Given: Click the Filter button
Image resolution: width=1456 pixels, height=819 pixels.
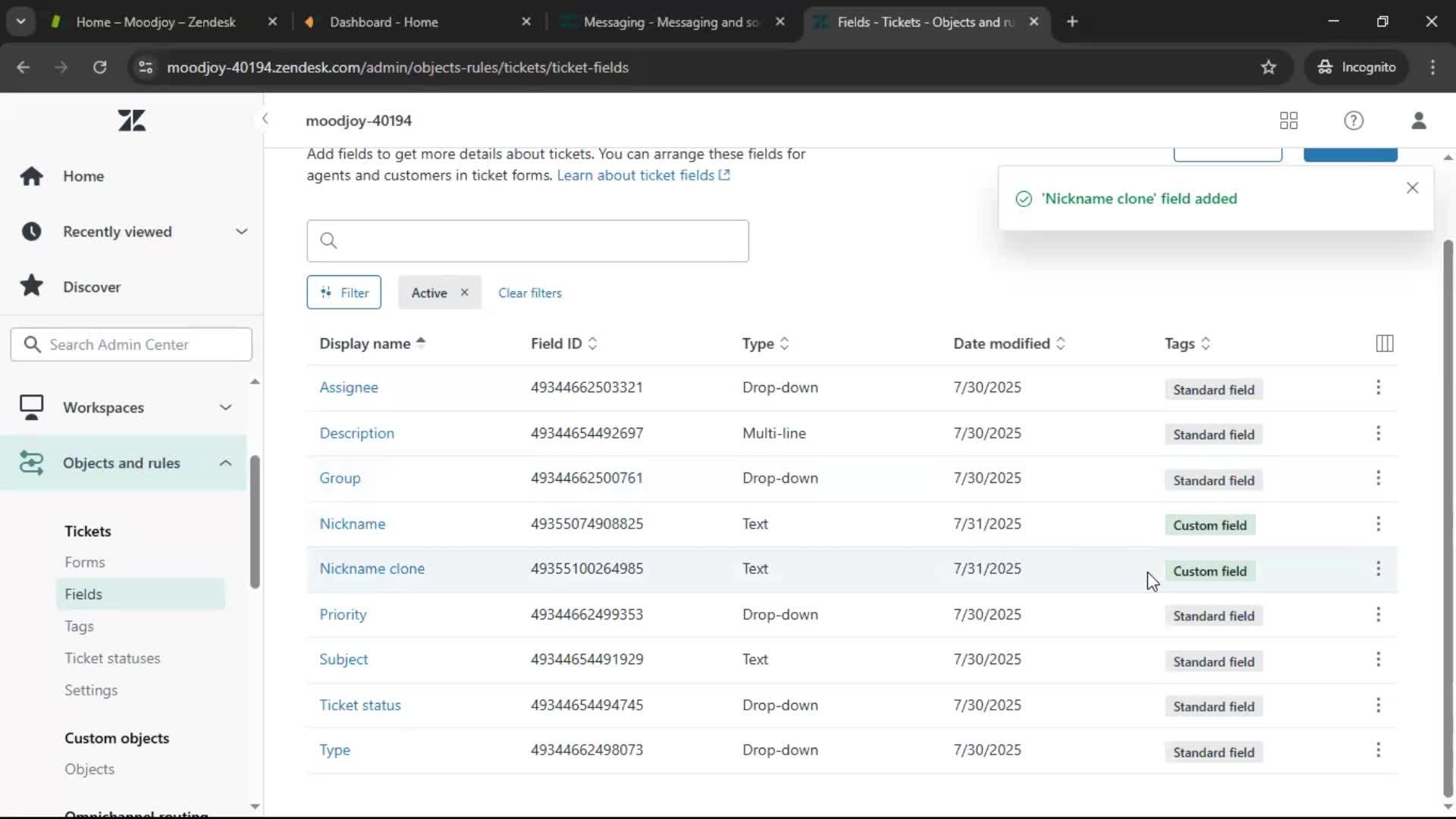Looking at the screenshot, I should (344, 293).
